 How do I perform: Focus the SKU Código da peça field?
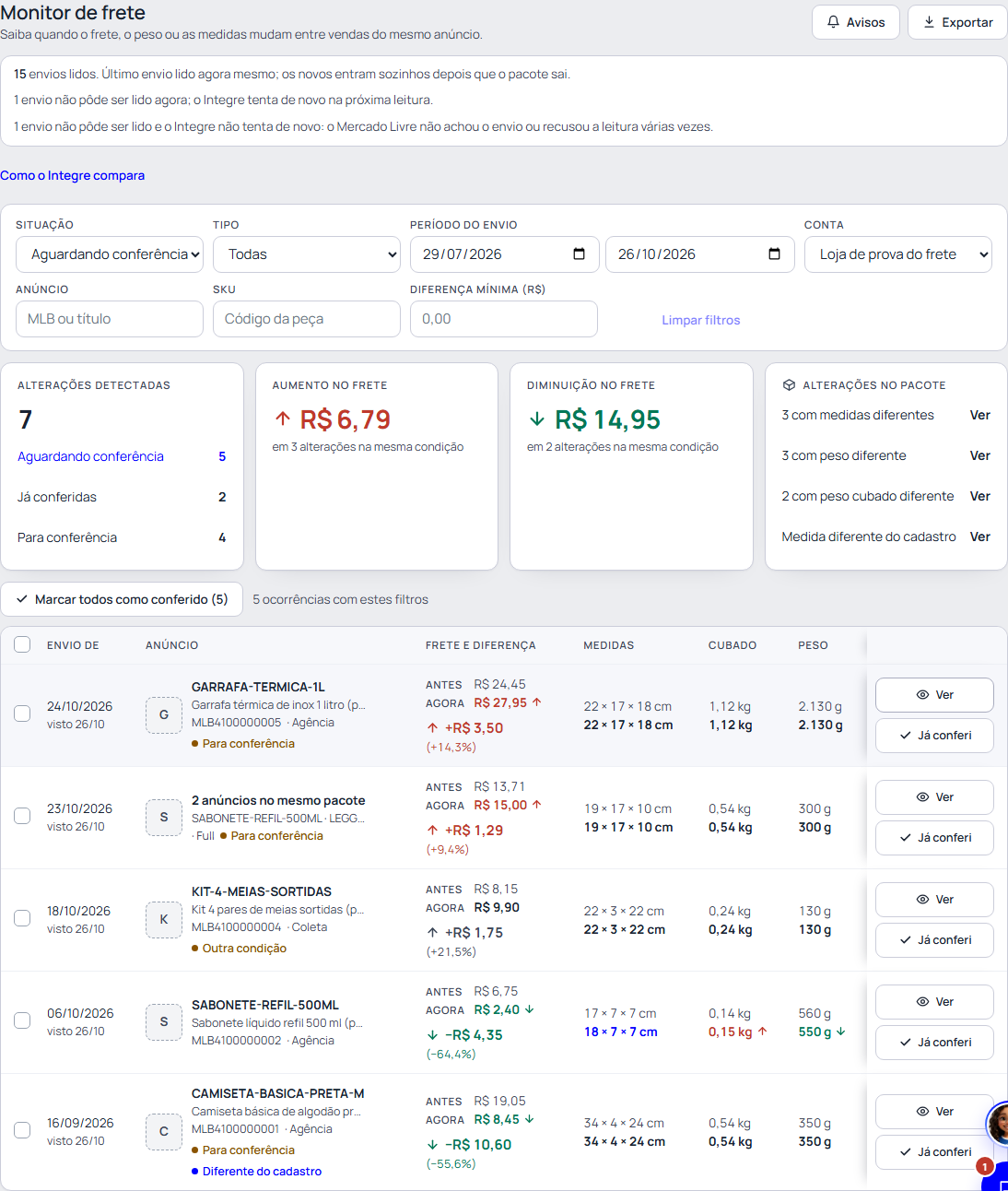(x=307, y=319)
